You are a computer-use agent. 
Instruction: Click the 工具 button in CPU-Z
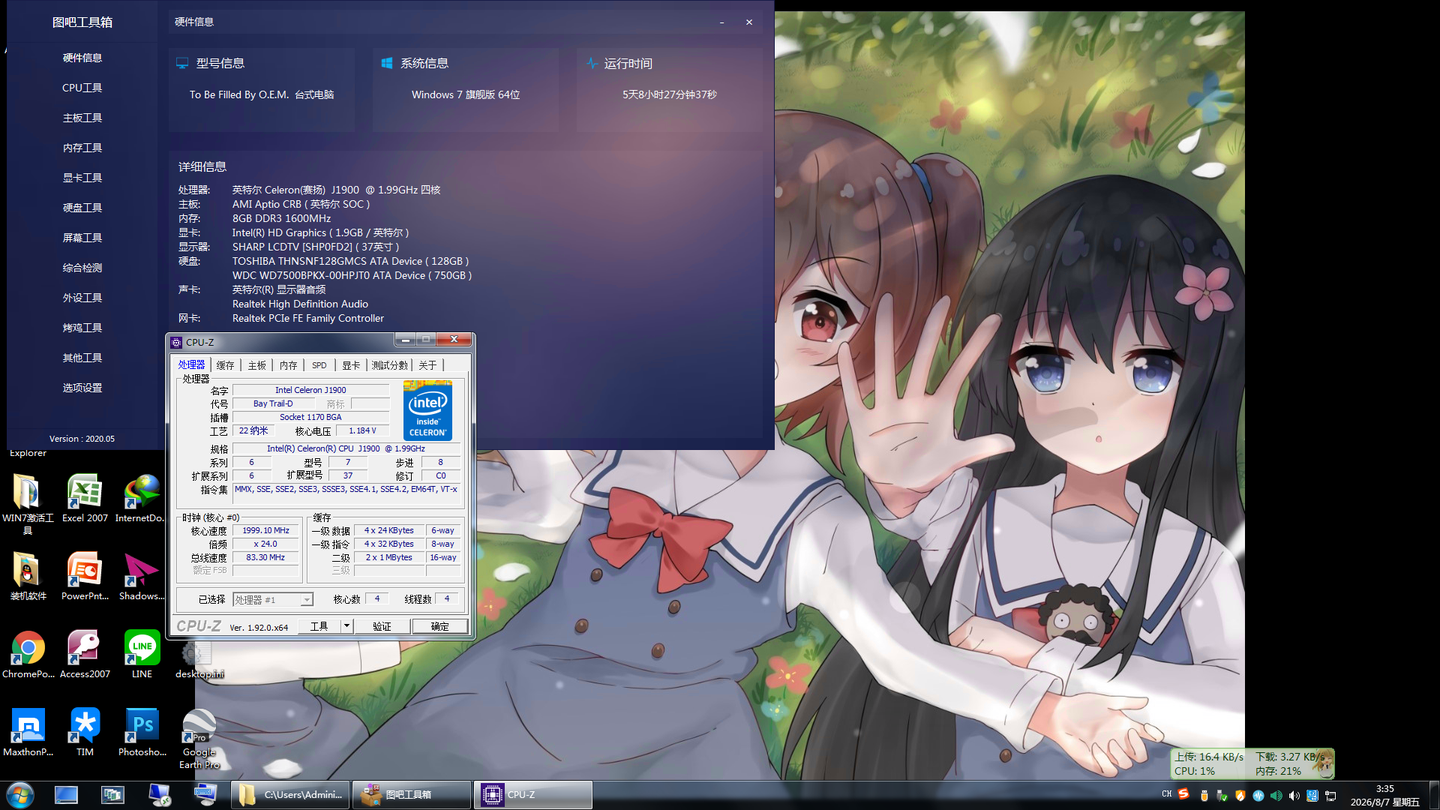tap(319, 626)
